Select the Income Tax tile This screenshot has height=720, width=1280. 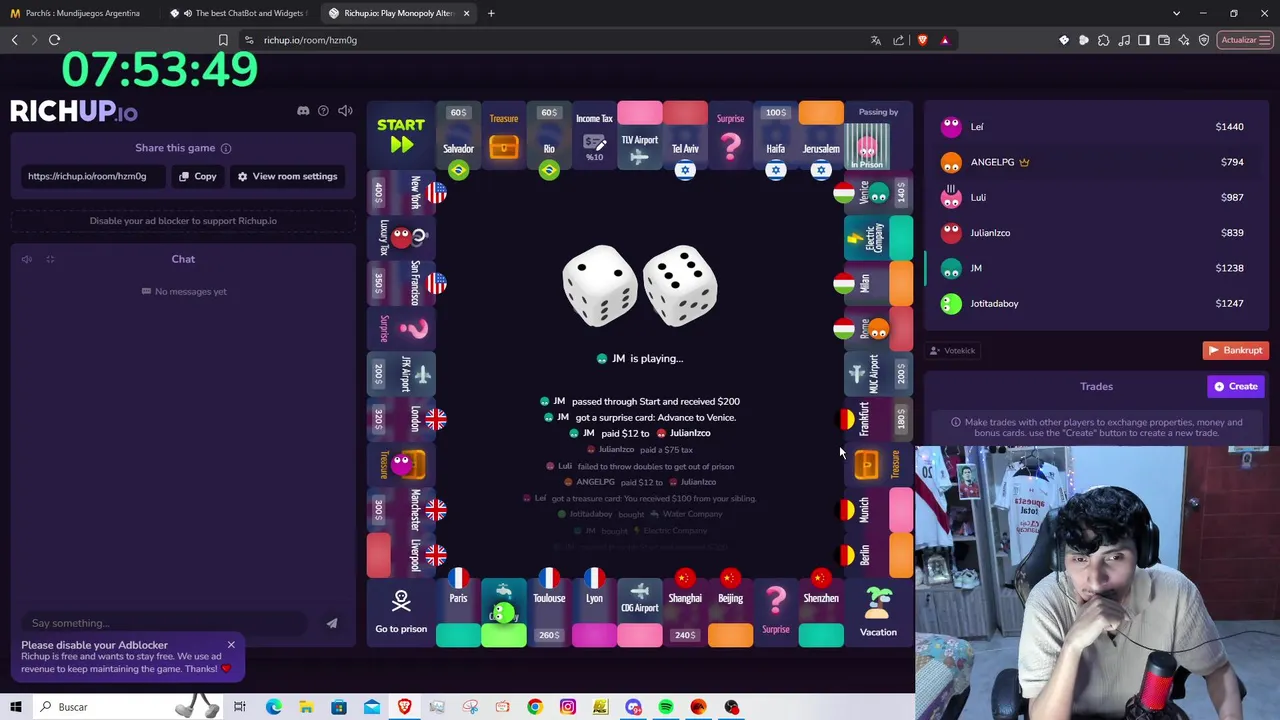point(594,137)
